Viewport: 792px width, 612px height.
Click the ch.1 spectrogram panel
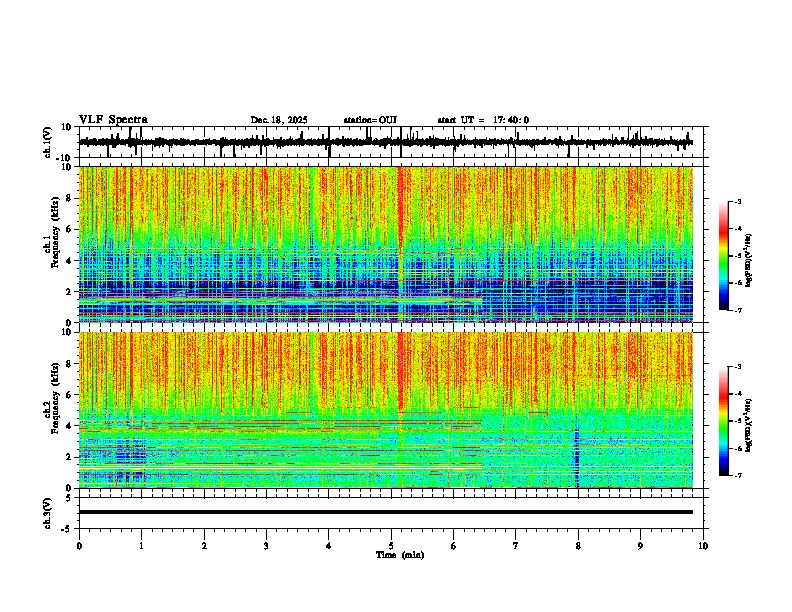(x=386, y=244)
